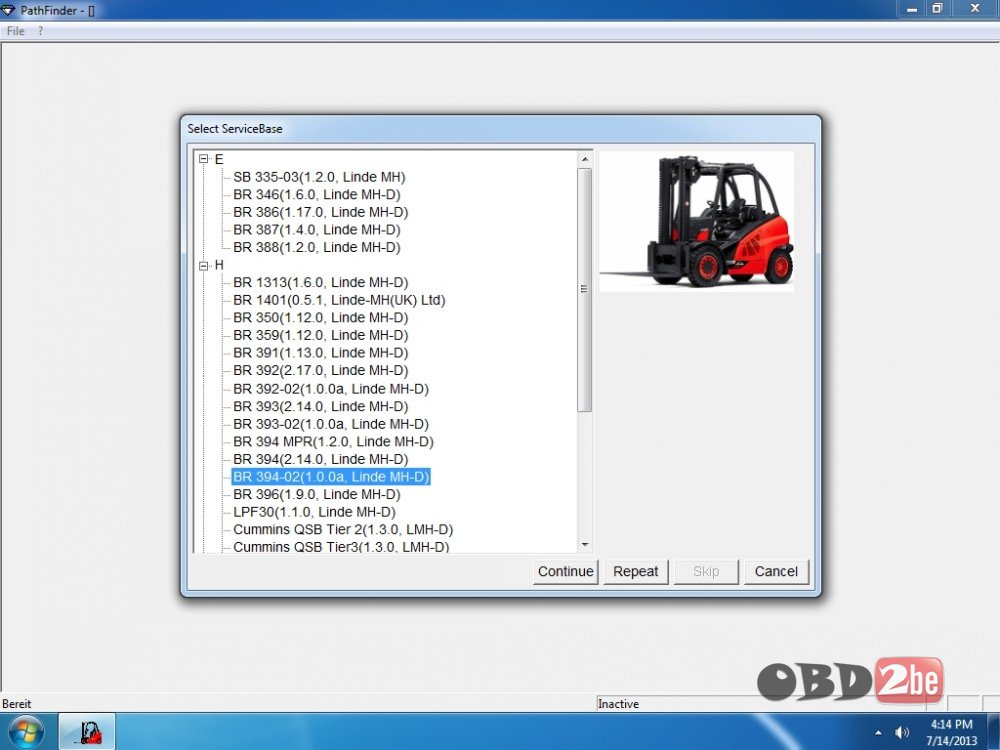The width and height of the screenshot is (1000, 750).
Task: Select BR 392(2.17.0, Linde MH-D)
Action: 320,370
